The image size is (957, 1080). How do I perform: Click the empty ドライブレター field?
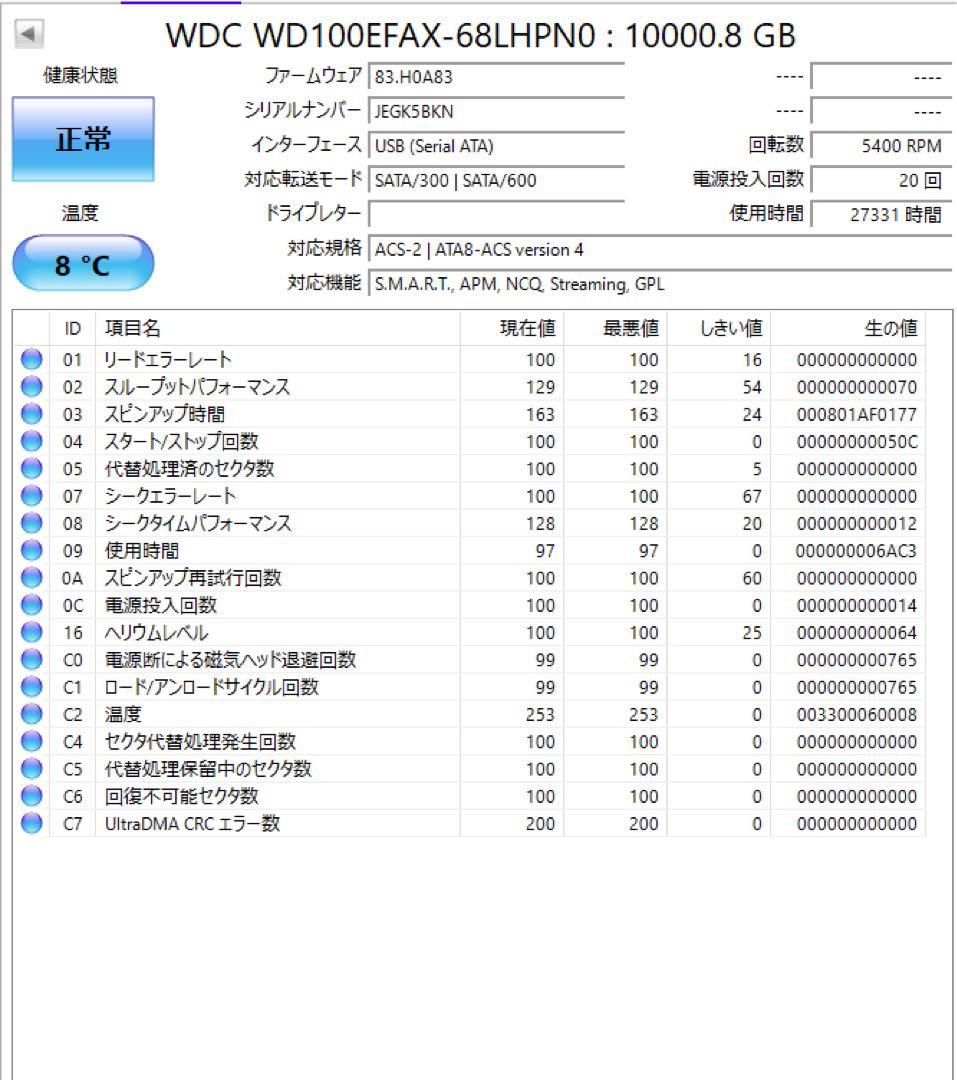tap(496, 214)
